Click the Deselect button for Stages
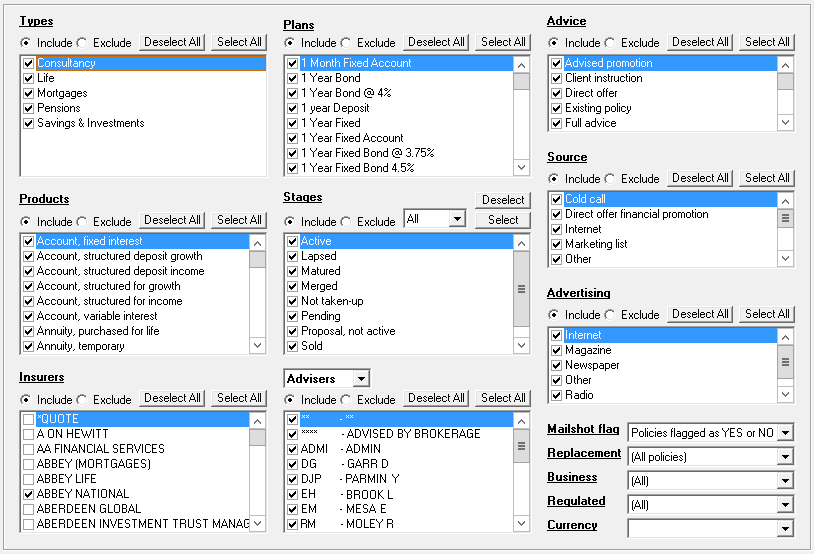The height and width of the screenshot is (554, 814). (503, 200)
